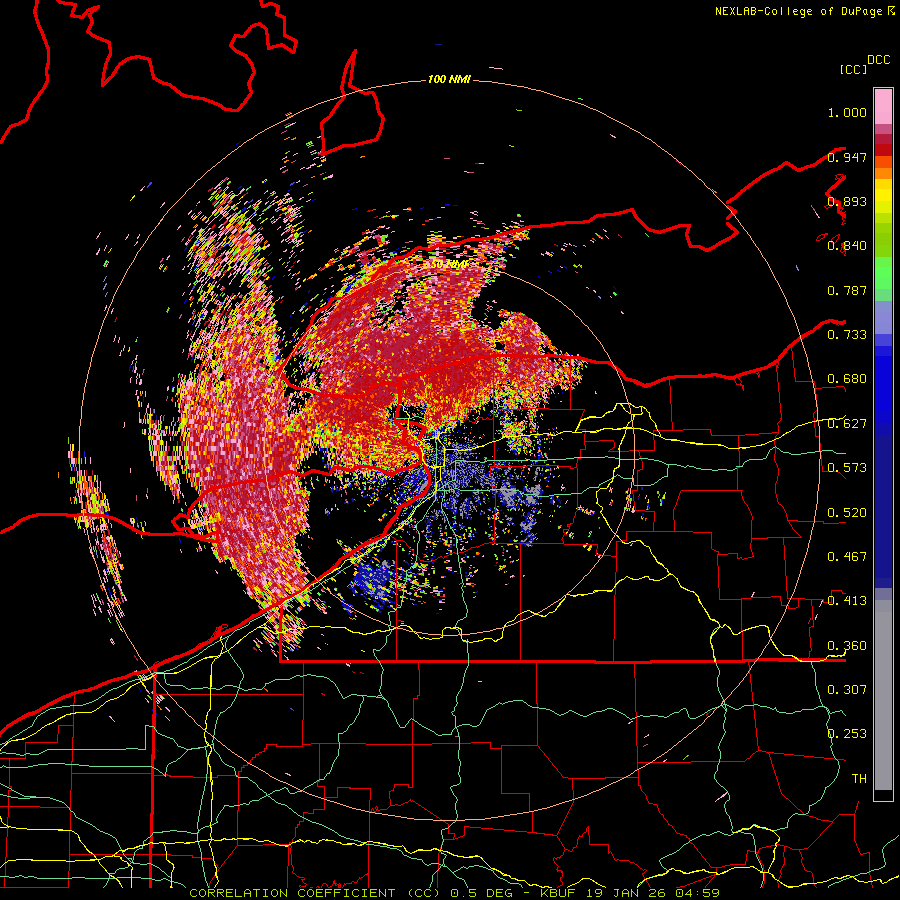Select the dark navy segment of the color bar
The image size is (900, 900).
[x=883, y=511]
